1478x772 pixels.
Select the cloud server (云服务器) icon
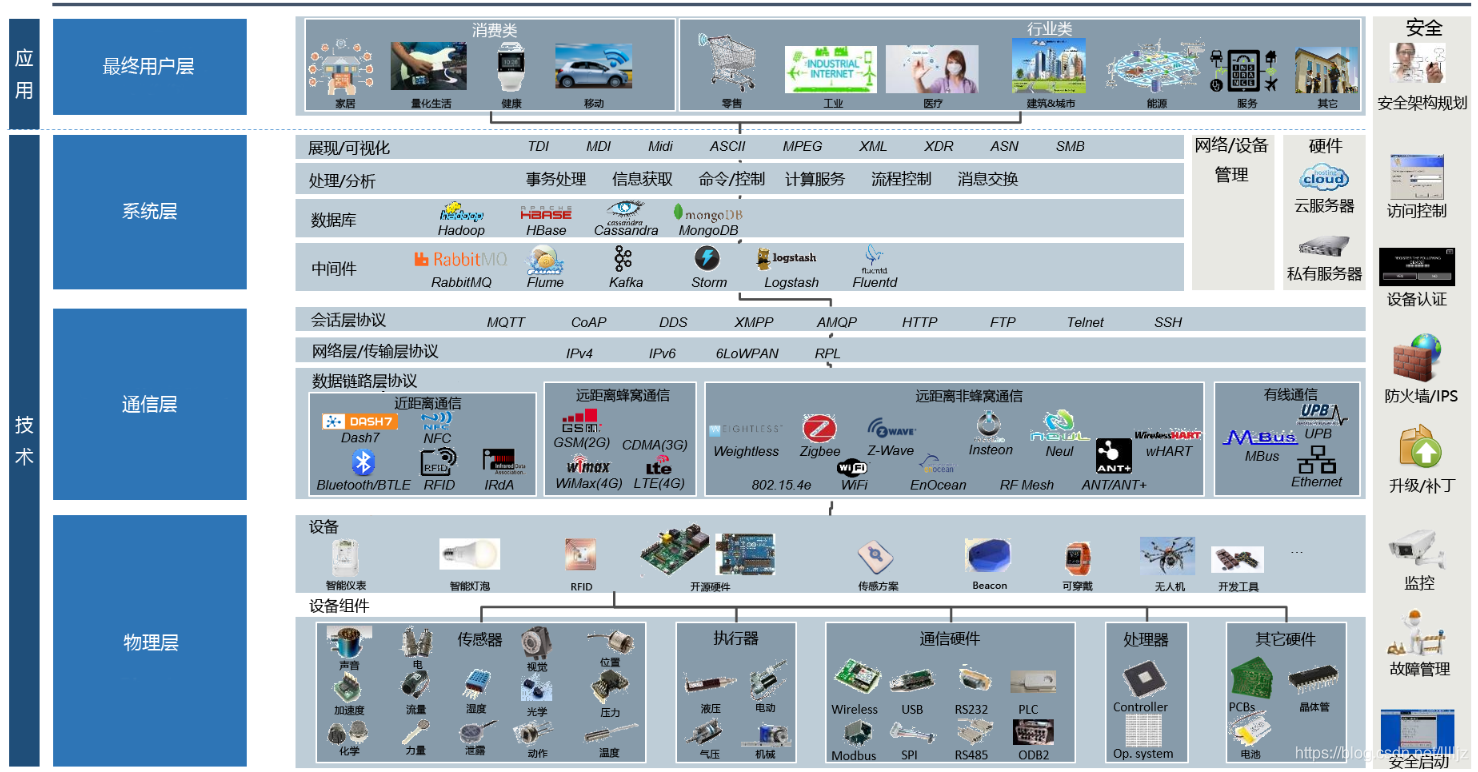1324,178
